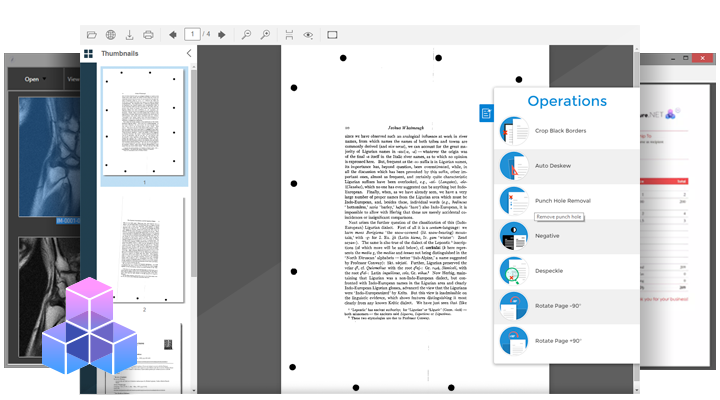
Task: Click the Crop Black Borders label
Action: click(x=560, y=131)
